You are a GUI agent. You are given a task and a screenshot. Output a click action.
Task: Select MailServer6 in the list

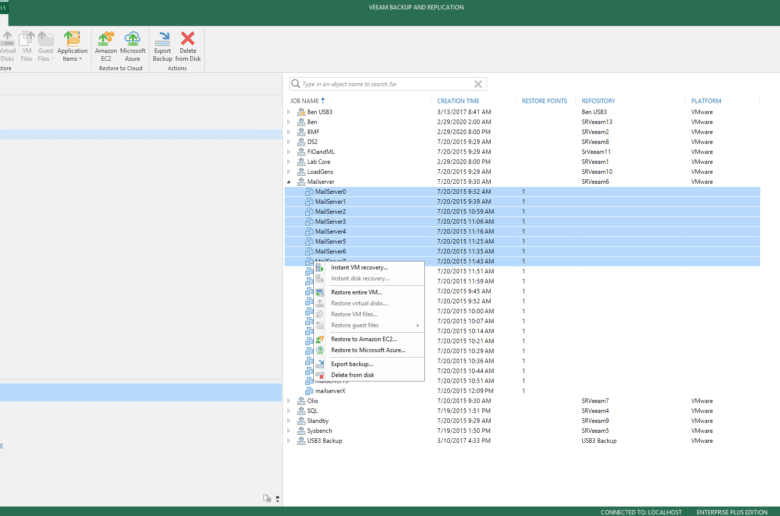(522, 251)
